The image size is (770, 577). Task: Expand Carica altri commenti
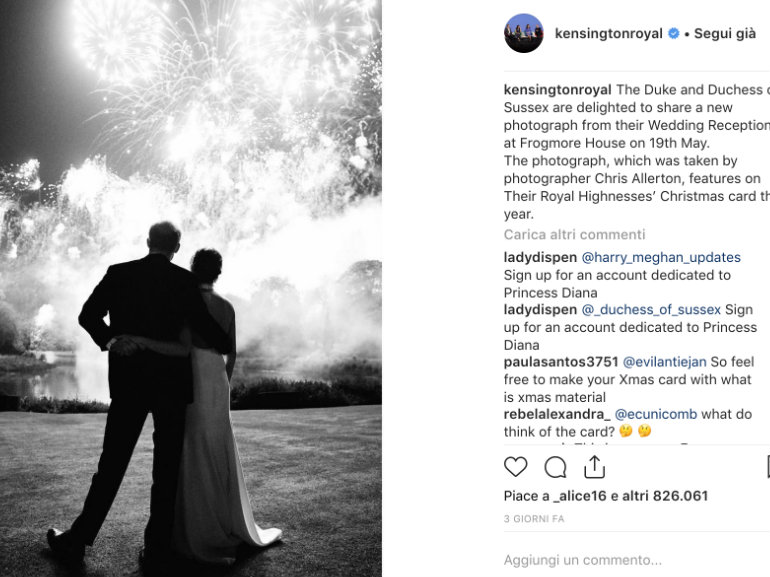[575, 235]
